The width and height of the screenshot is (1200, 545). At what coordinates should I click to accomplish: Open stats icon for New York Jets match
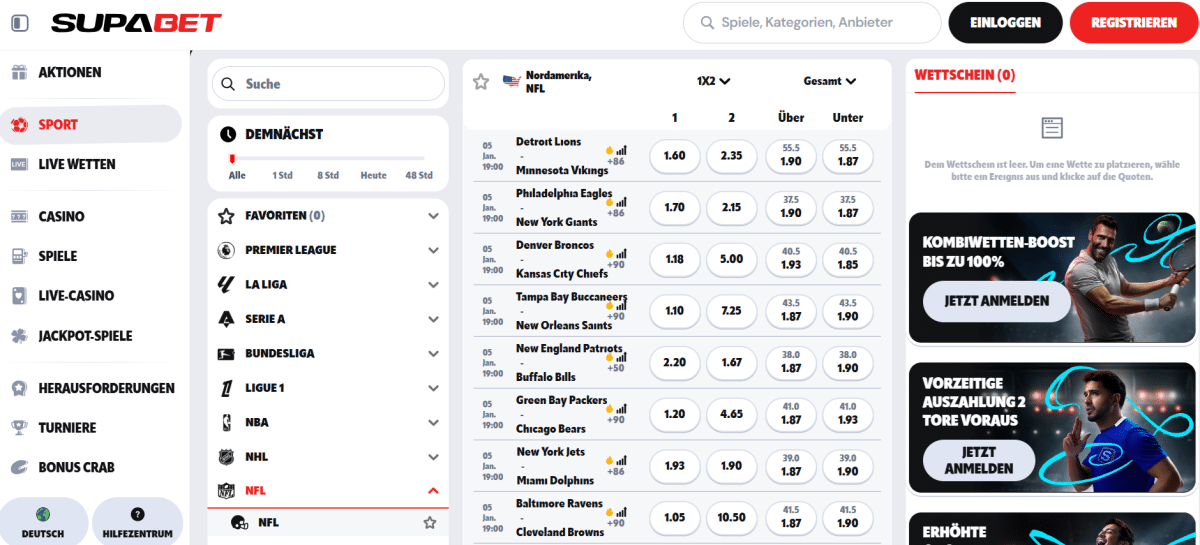point(621,460)
